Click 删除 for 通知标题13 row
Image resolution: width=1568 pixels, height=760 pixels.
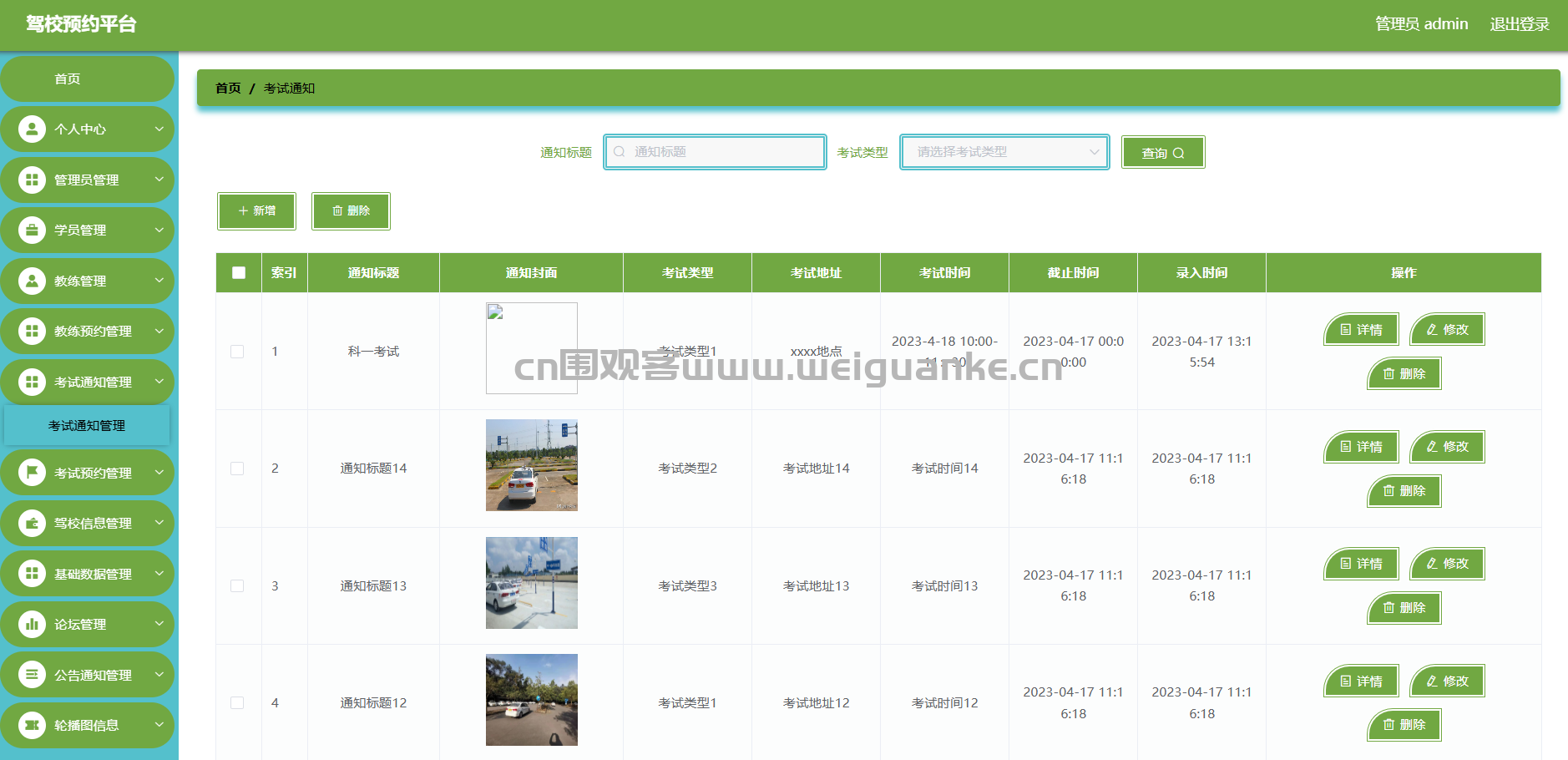tap(1404, 608)
